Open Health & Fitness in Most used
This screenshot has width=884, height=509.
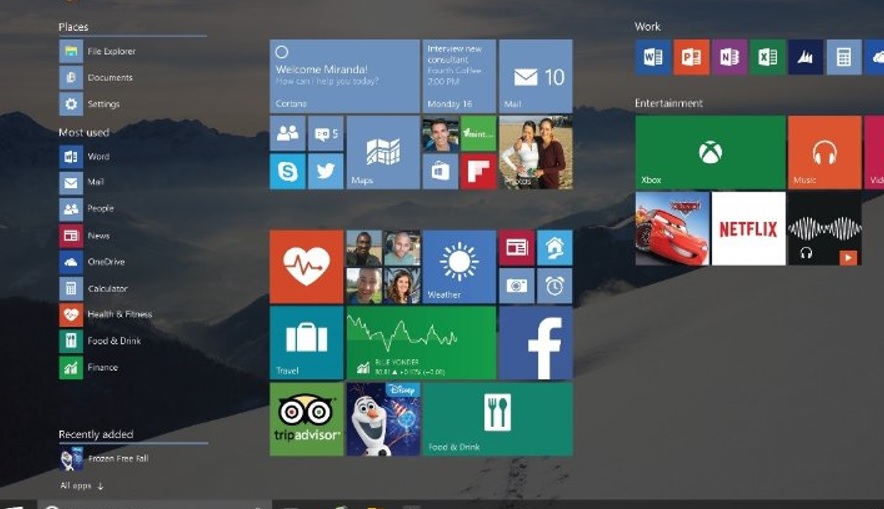click(x=106, y=315)
